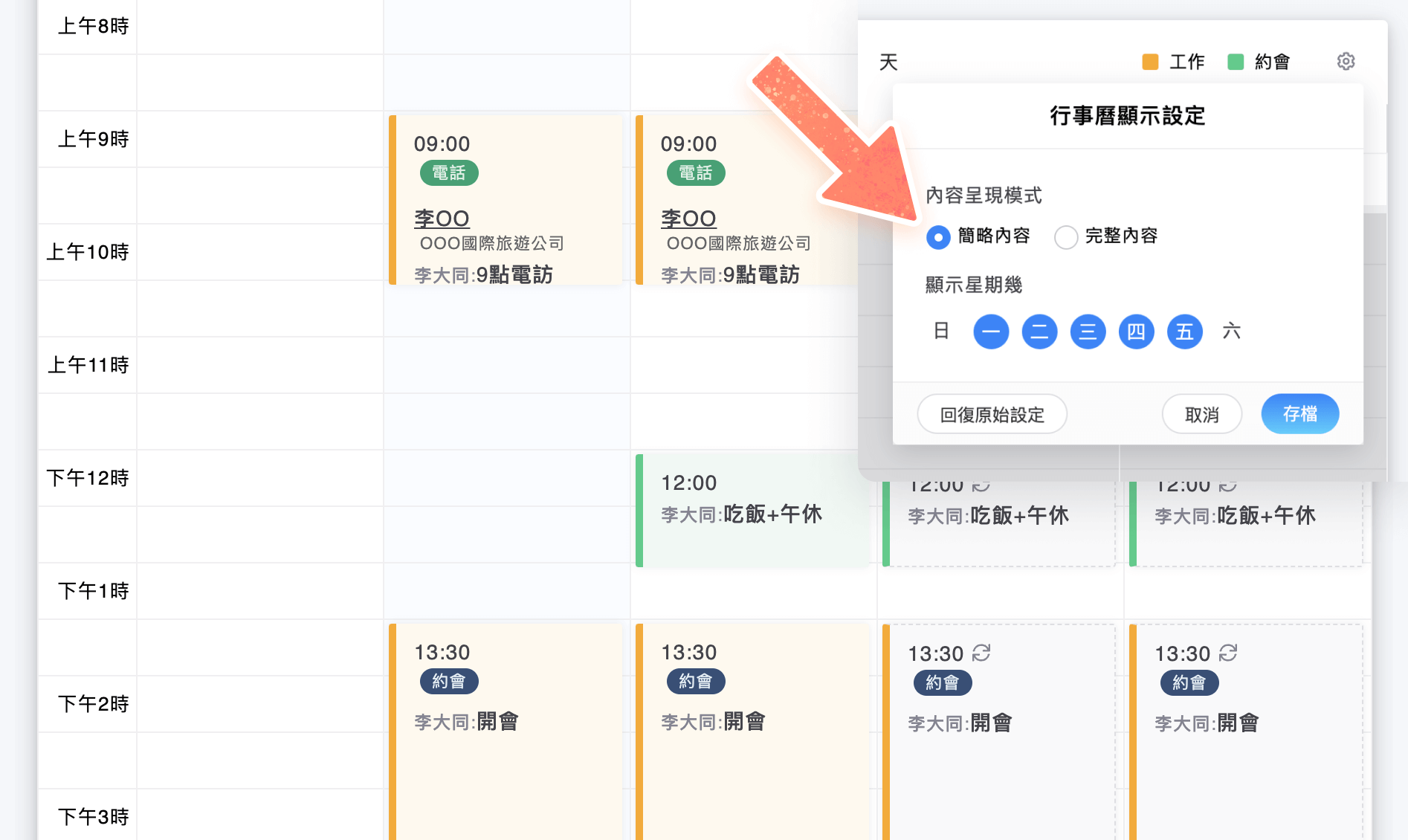The width and height of the screenshot is (1408, 840).
Task: Open calendar display settings gear
Action: 1346,61
